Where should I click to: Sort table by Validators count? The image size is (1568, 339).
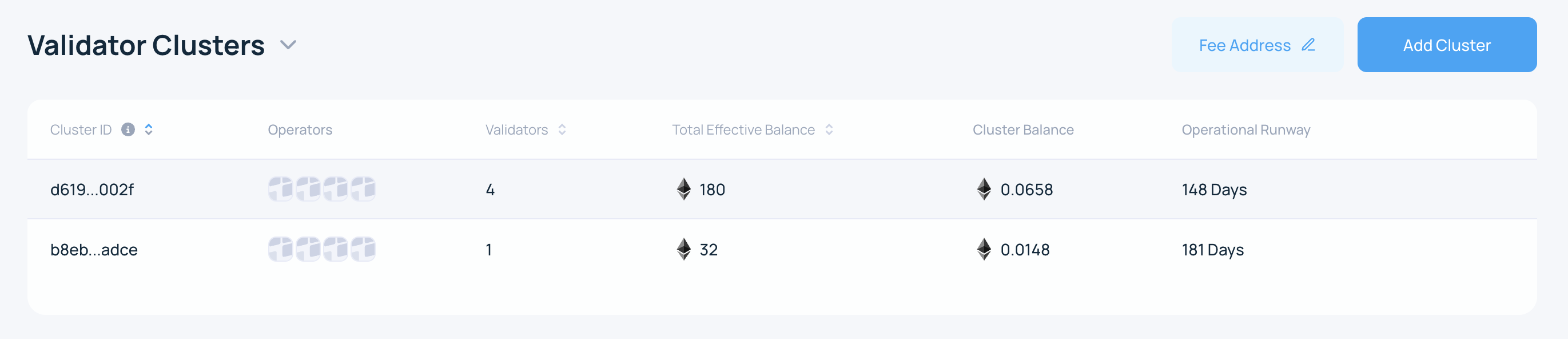pos(562,129)
